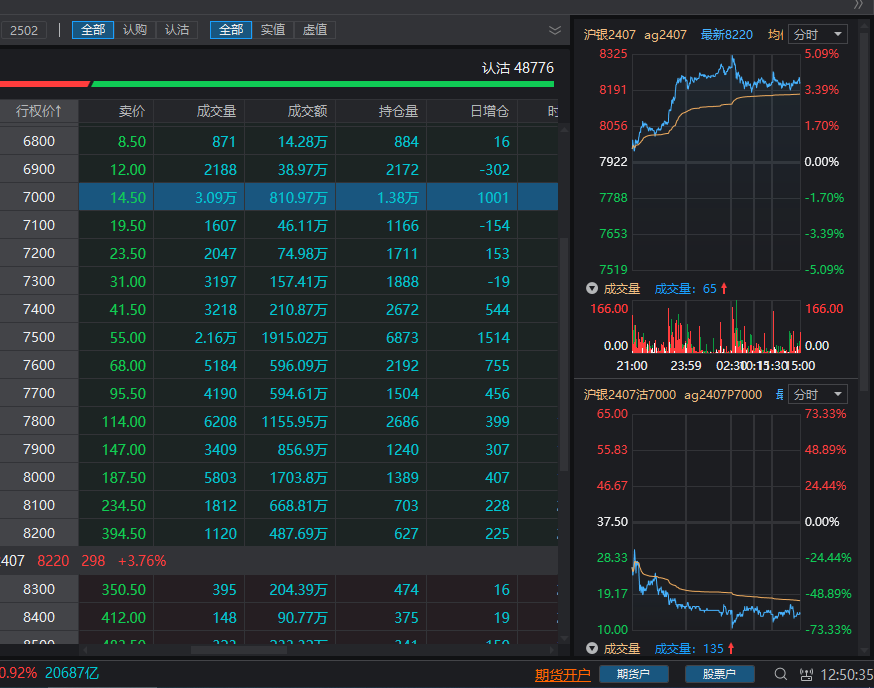Screen dimensions: 874x688
Task: Select the 8300 strike row
Action: (x=279, y=589)
